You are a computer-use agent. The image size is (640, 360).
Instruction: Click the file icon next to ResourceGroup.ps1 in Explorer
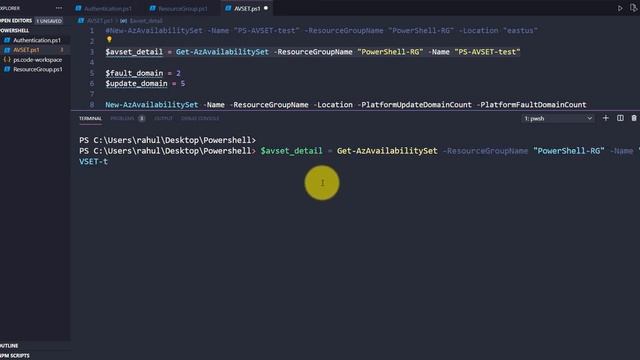[x=7, y=69]
